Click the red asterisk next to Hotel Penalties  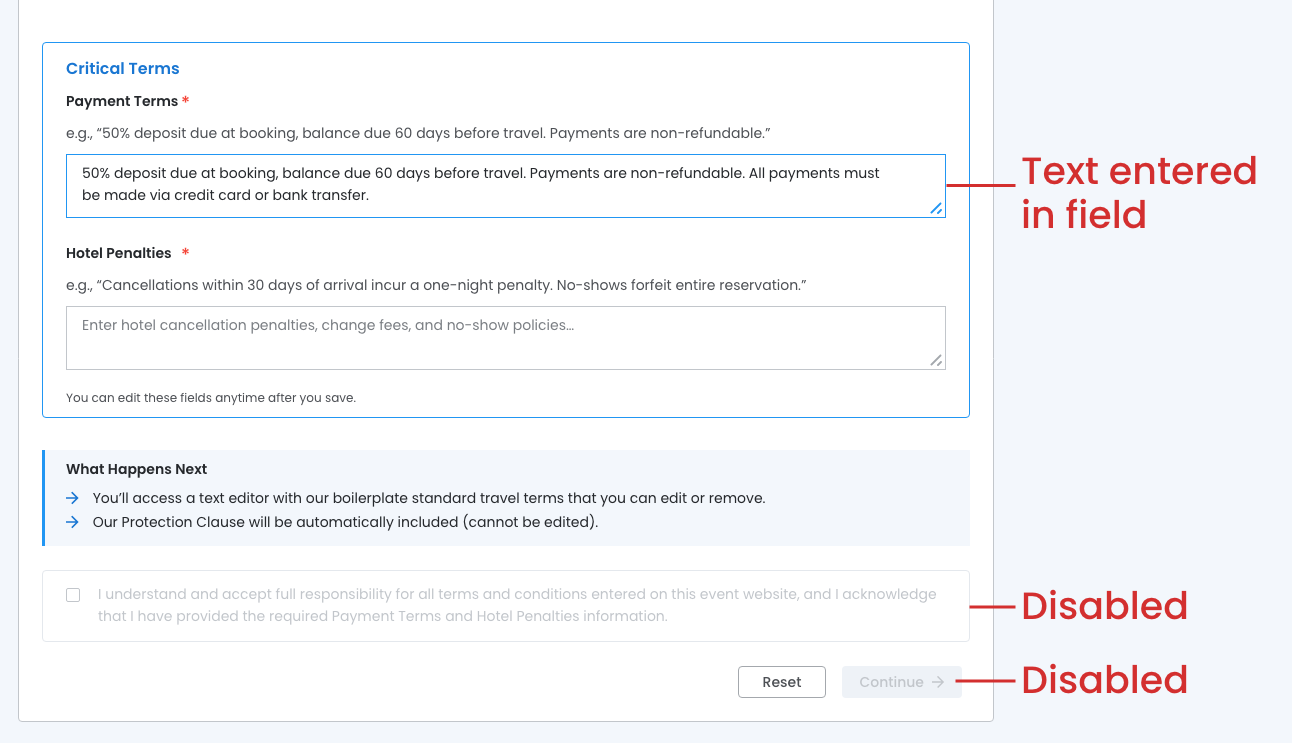pos(185,253)
